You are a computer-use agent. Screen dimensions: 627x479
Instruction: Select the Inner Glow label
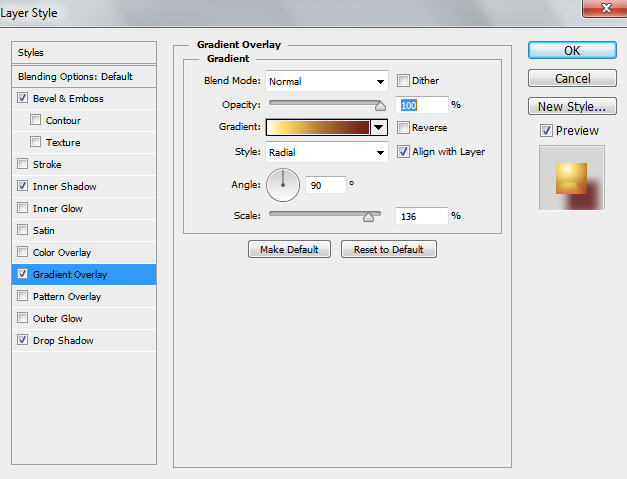[x=58, y=208]
